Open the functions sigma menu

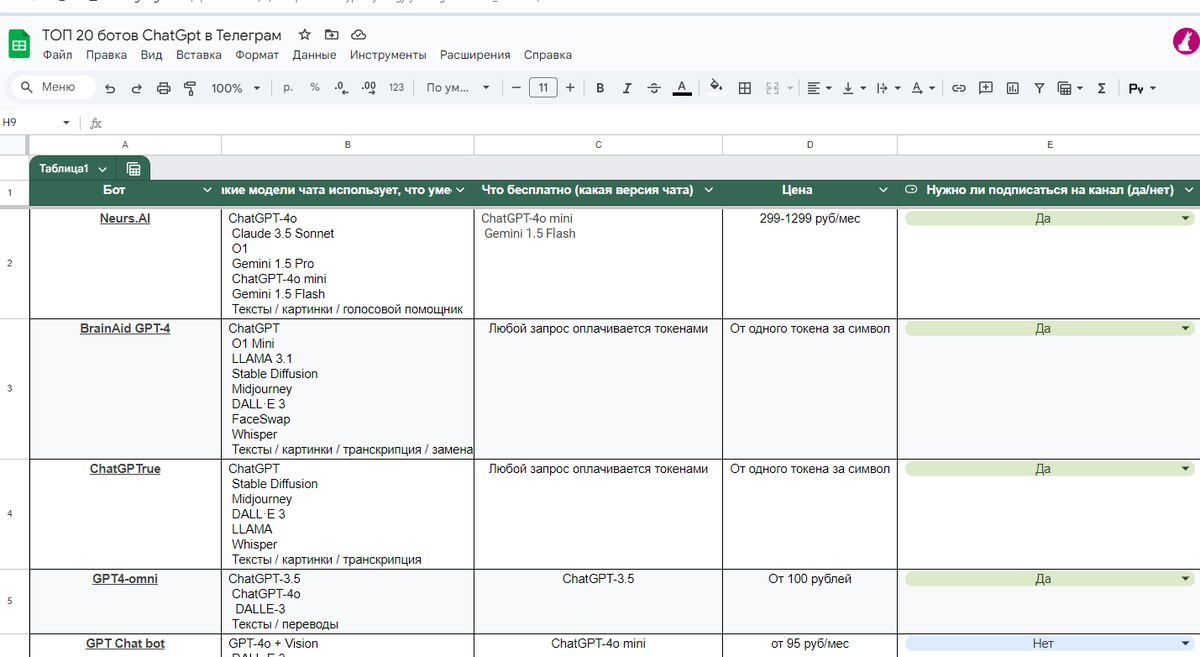click(x=1101, y=88)
